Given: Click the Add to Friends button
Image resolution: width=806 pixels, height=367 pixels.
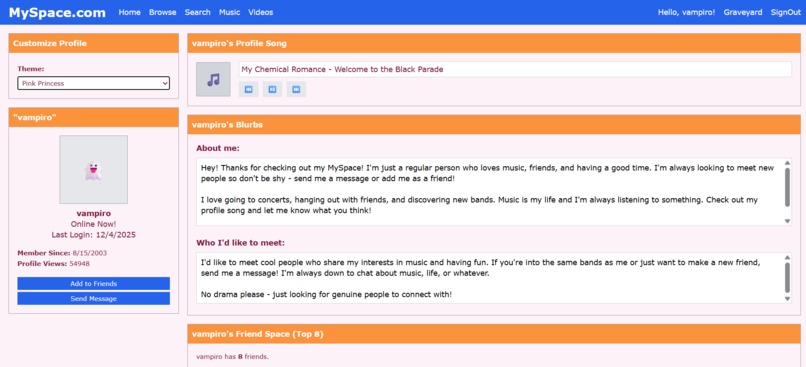Looking at the screenshot, I should [94, 284].
